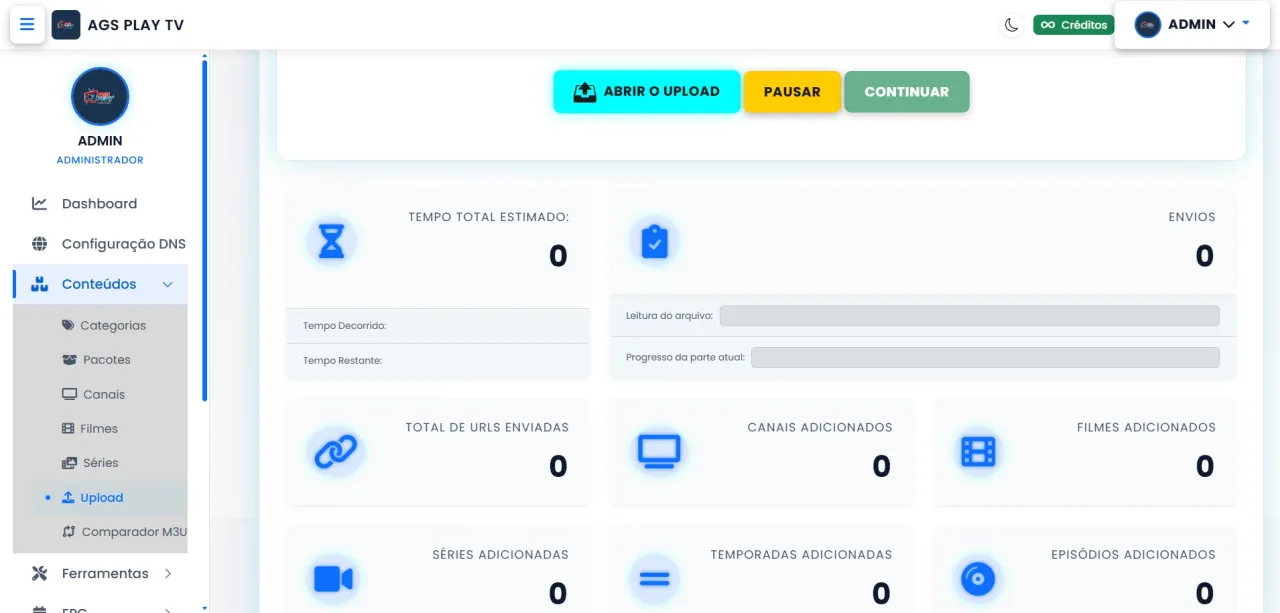Toggle dark mode with the moon icon
The width and height of the screenshot is (1280, 613).
(x=1012, y=25)
